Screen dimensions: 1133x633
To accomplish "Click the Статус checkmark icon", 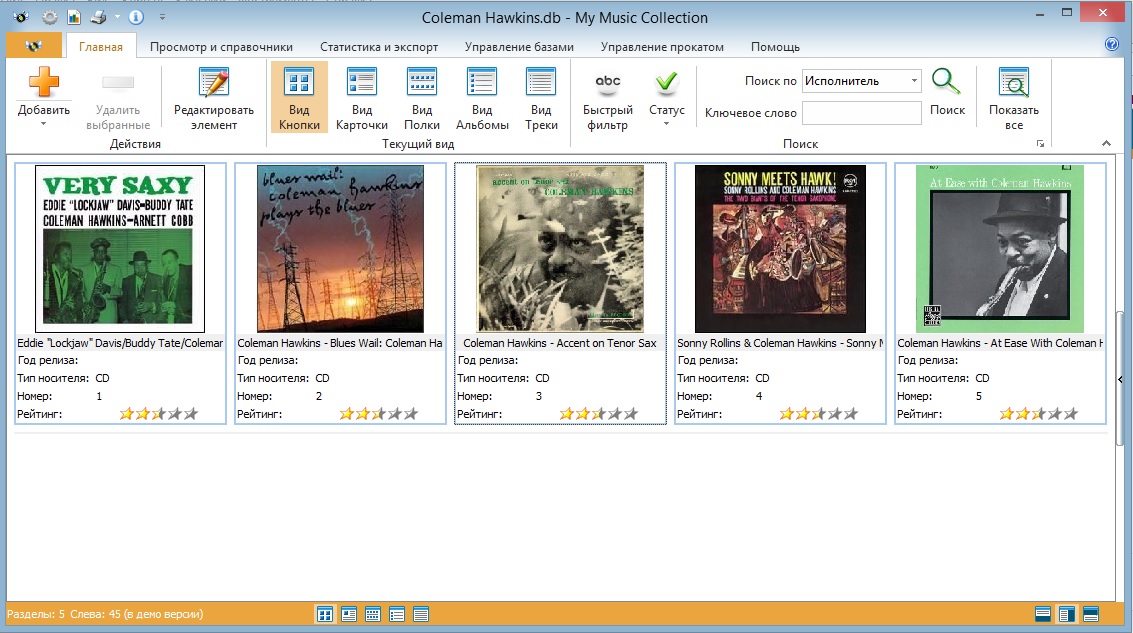I will click(666, 83).
